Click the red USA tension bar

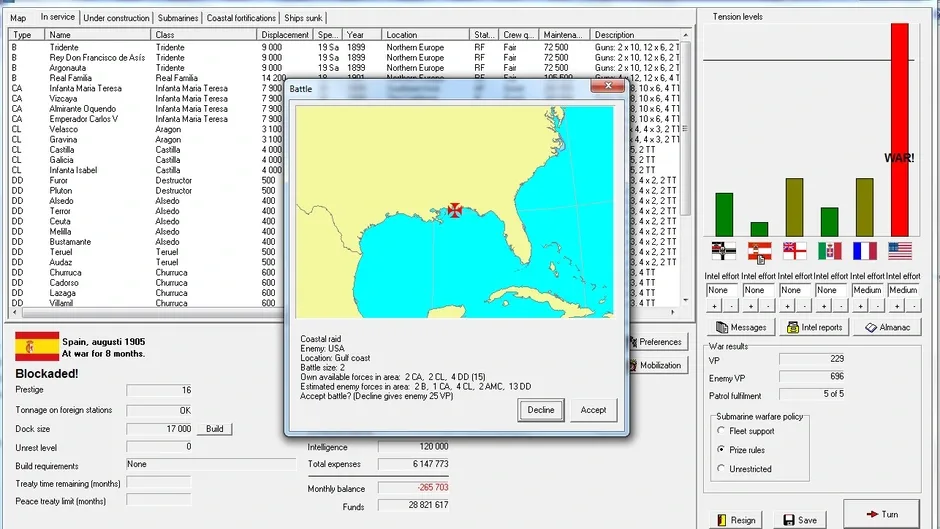tap(899, 130)
